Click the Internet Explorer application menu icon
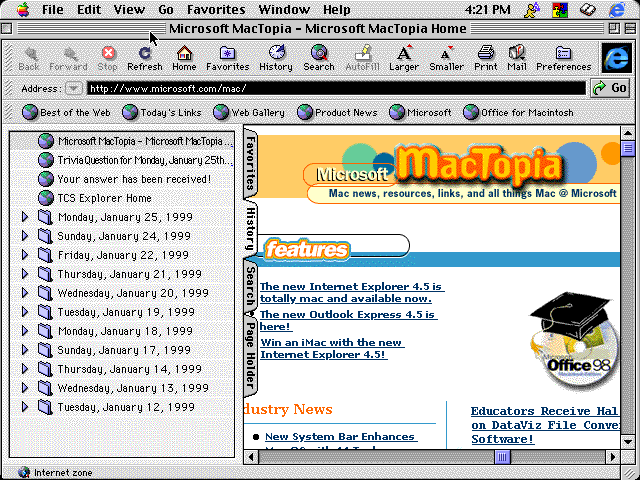 (x=617, y=9)
